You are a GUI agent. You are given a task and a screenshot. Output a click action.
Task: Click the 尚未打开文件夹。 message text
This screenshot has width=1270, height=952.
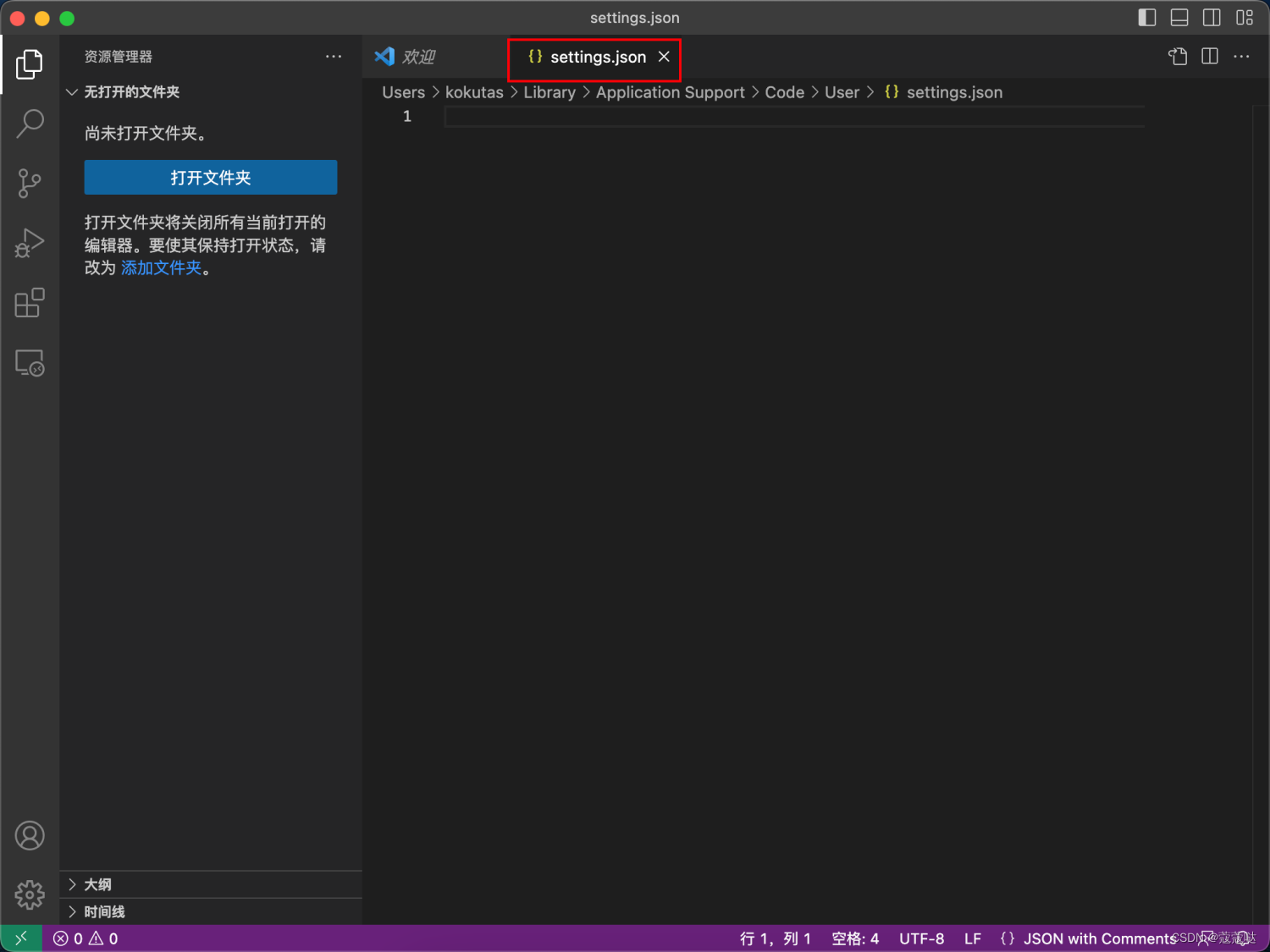146,134
